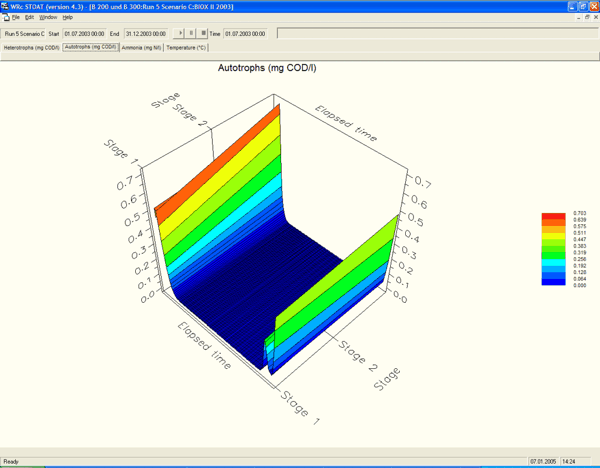Click the End date field
The image size is (600, 468).
[145, 33]
